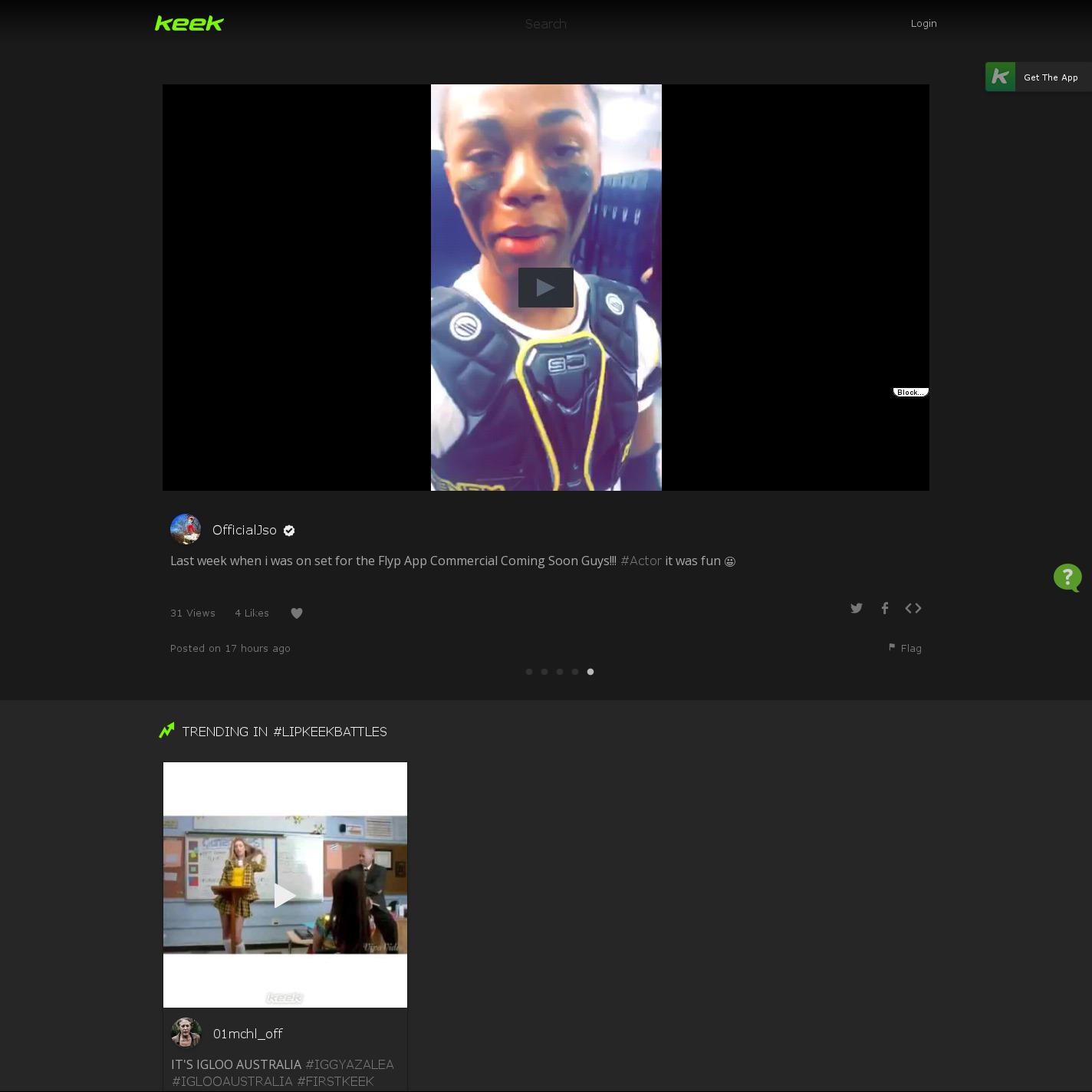Select the fourth carousel dot
The height and width of the screenshot is (1092, 1092).
pyautogui.click(x=575, y=672)
